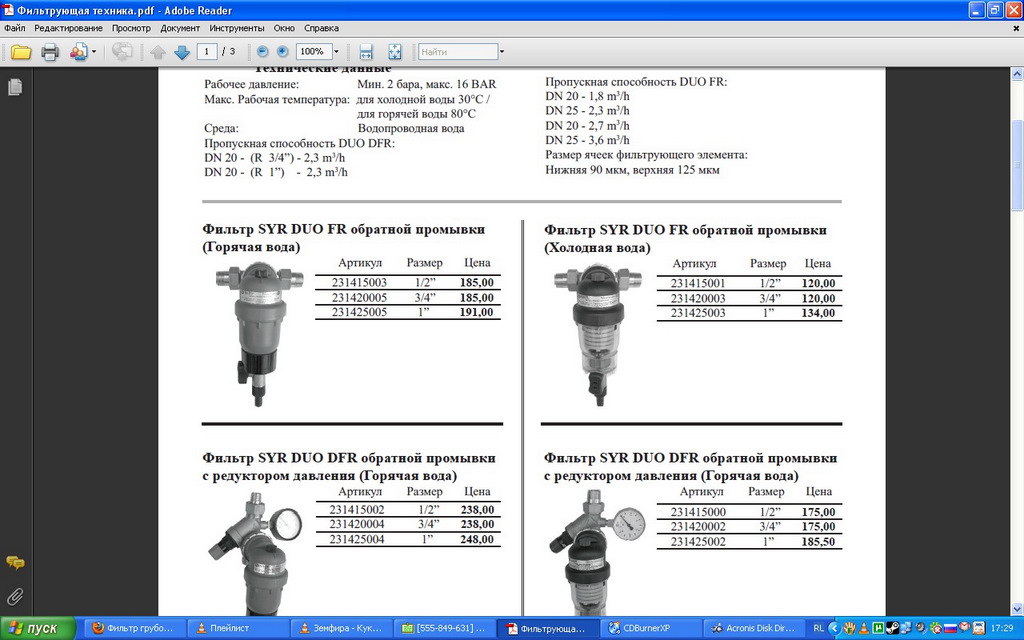Open the Comments panel in the sidebar

pyautogui.click(x=15, y=563)
